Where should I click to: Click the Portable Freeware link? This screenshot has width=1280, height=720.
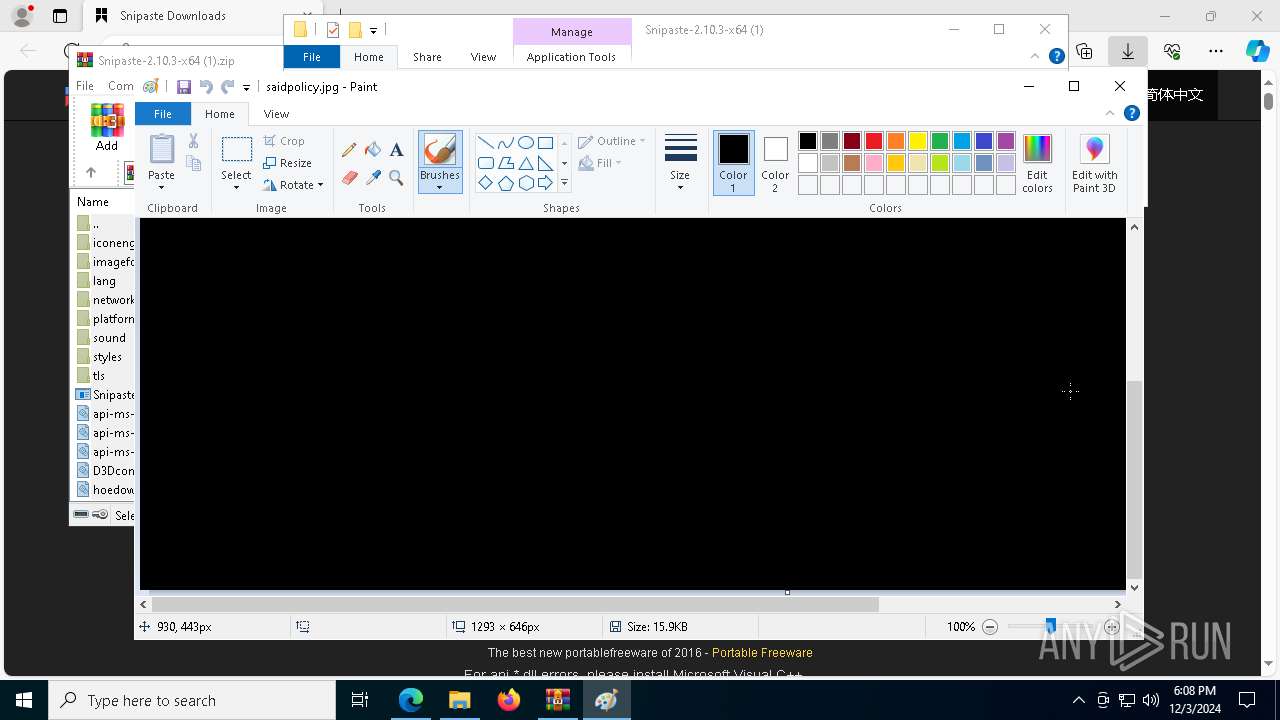pyautogui.click(x=762, y=653)
